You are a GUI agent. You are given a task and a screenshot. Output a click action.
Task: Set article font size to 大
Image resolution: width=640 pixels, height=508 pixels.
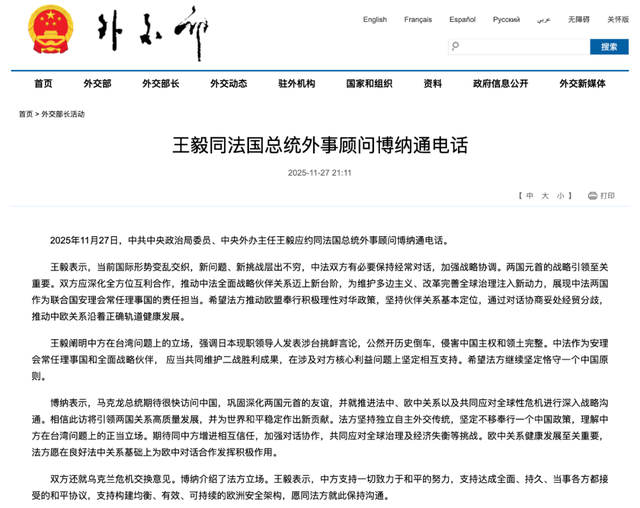546,196
